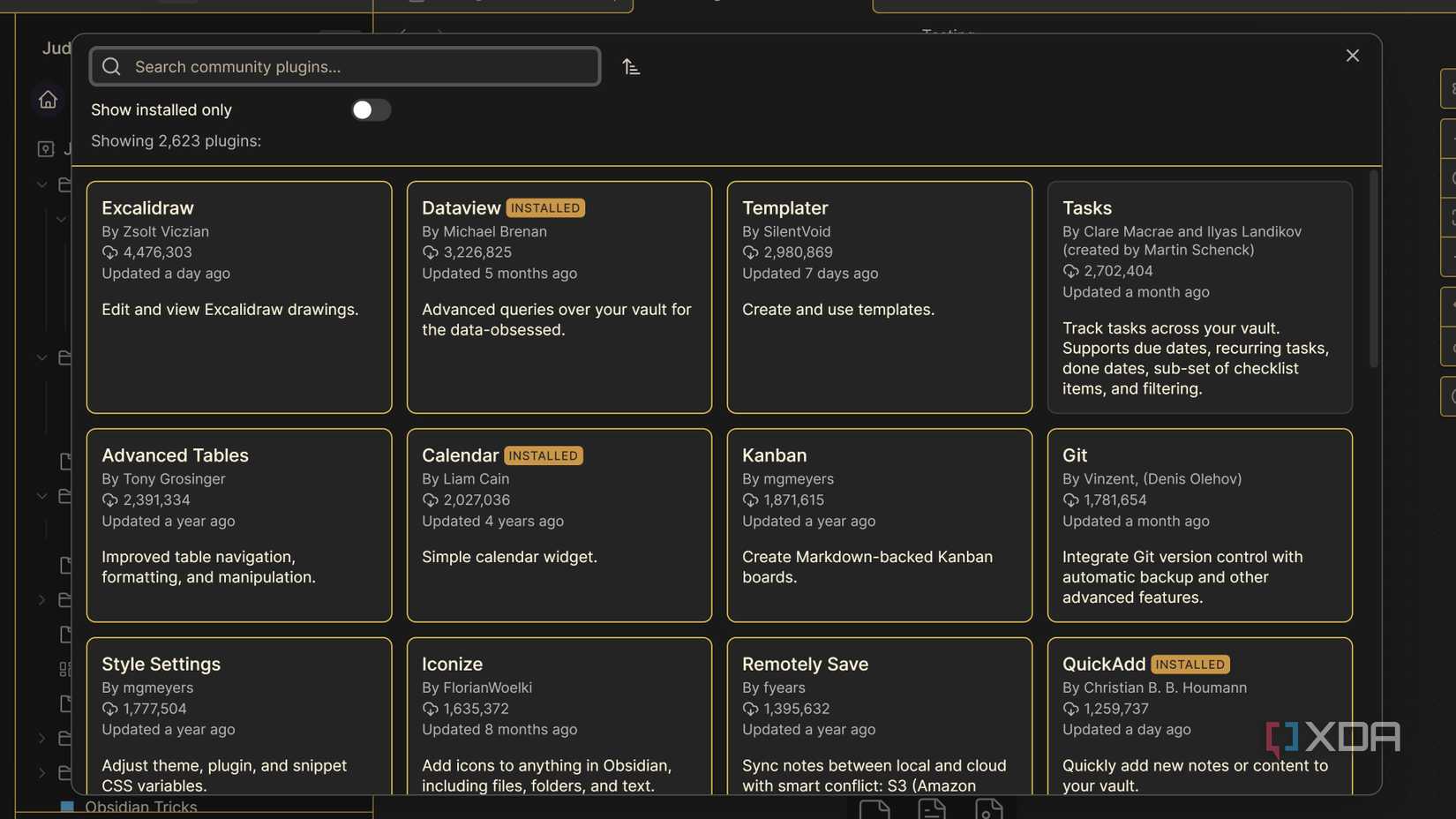Toggle Show installed only switch
Screen dimensions: 1456x819
pos(371,109)
